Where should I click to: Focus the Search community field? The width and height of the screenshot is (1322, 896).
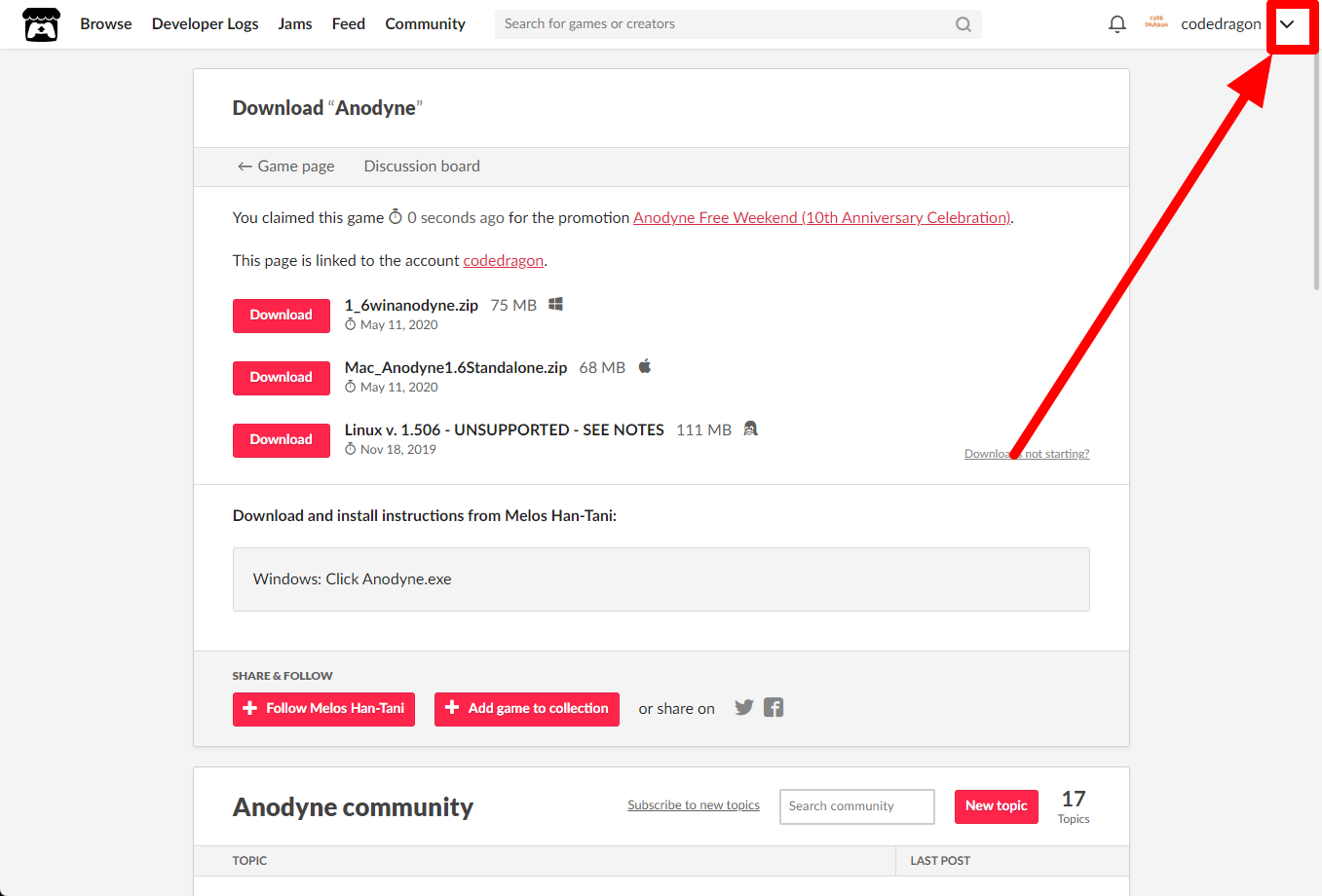tap(857, 806)
